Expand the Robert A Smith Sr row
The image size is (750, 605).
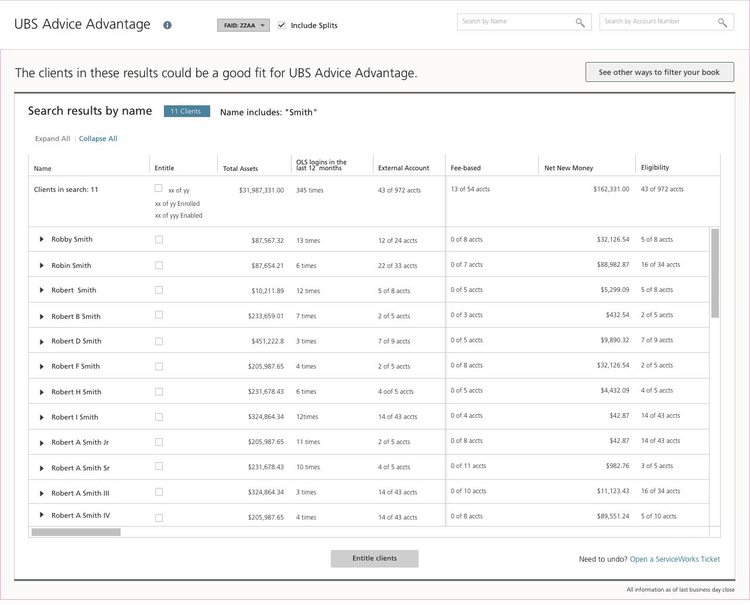tap(42, 468)
